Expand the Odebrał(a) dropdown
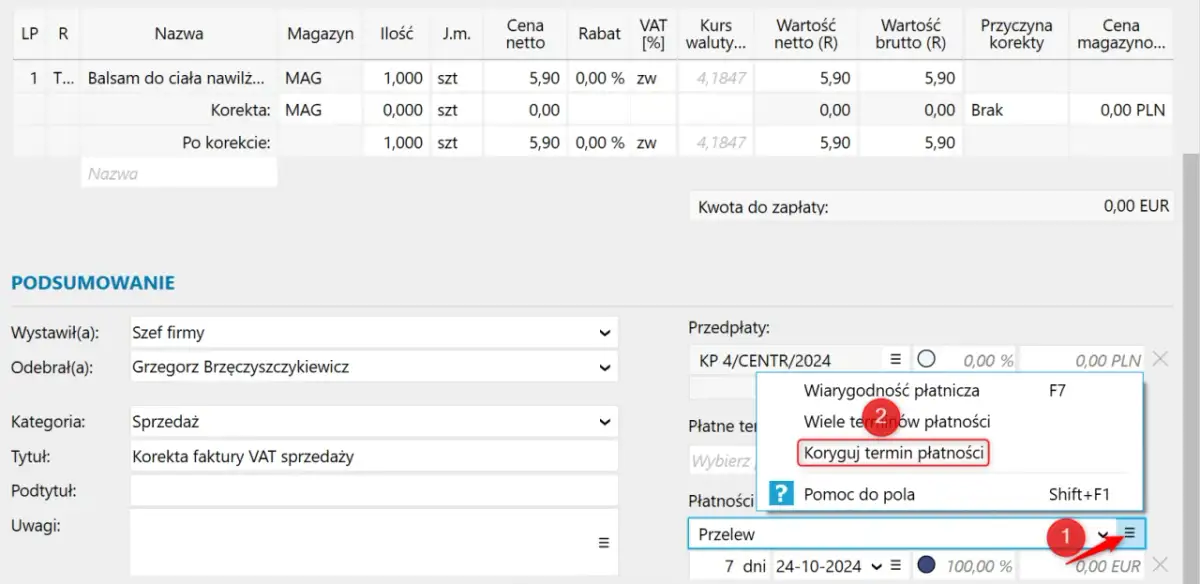Viewport: 1200px width, 584px height. point(604,367)
